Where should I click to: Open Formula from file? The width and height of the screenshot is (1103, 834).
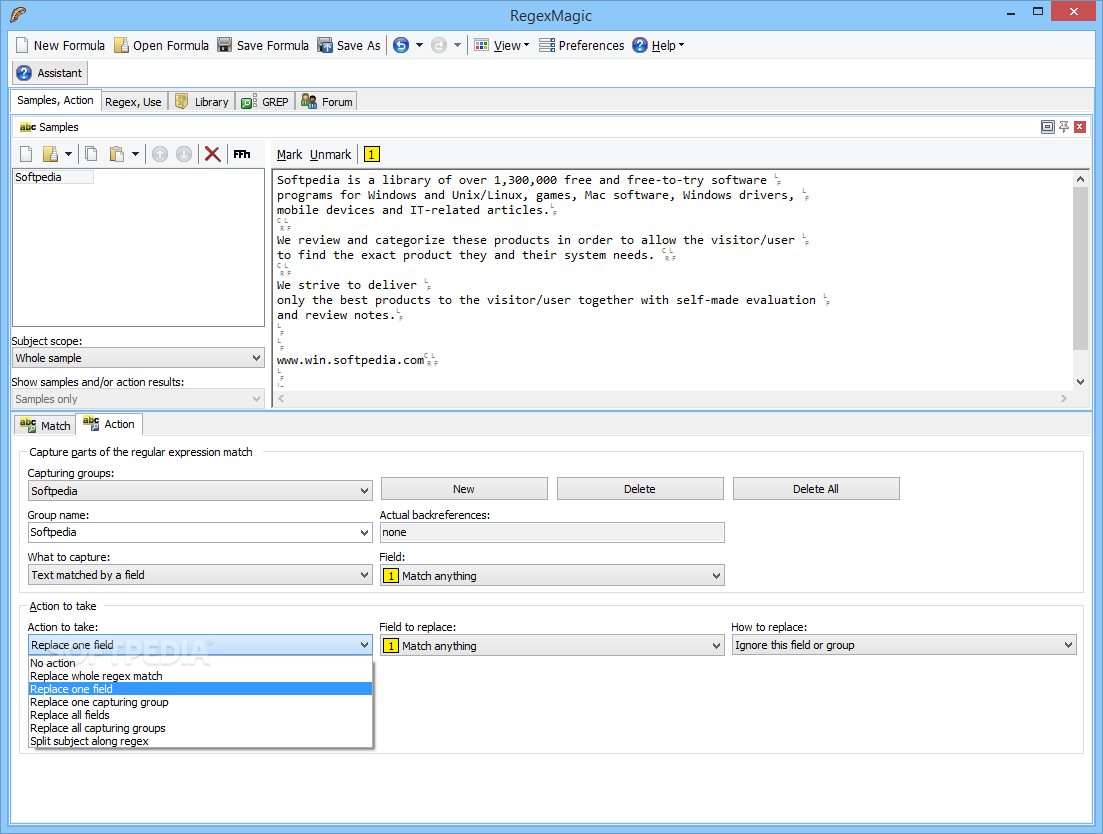coord(162,46)
